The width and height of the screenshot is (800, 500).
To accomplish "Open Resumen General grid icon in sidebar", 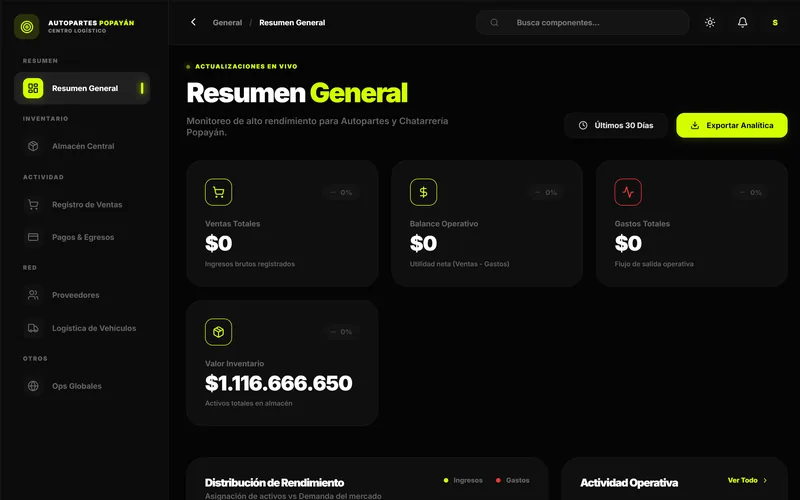I will (33, 88).
